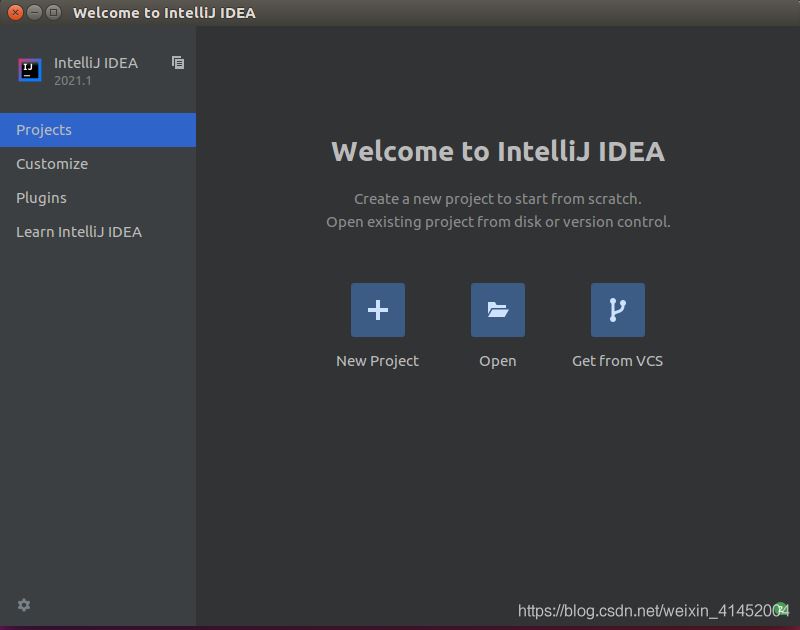800x630 pixels.
Task: Click the Get from VCS text label
Action: click(617, 361)
